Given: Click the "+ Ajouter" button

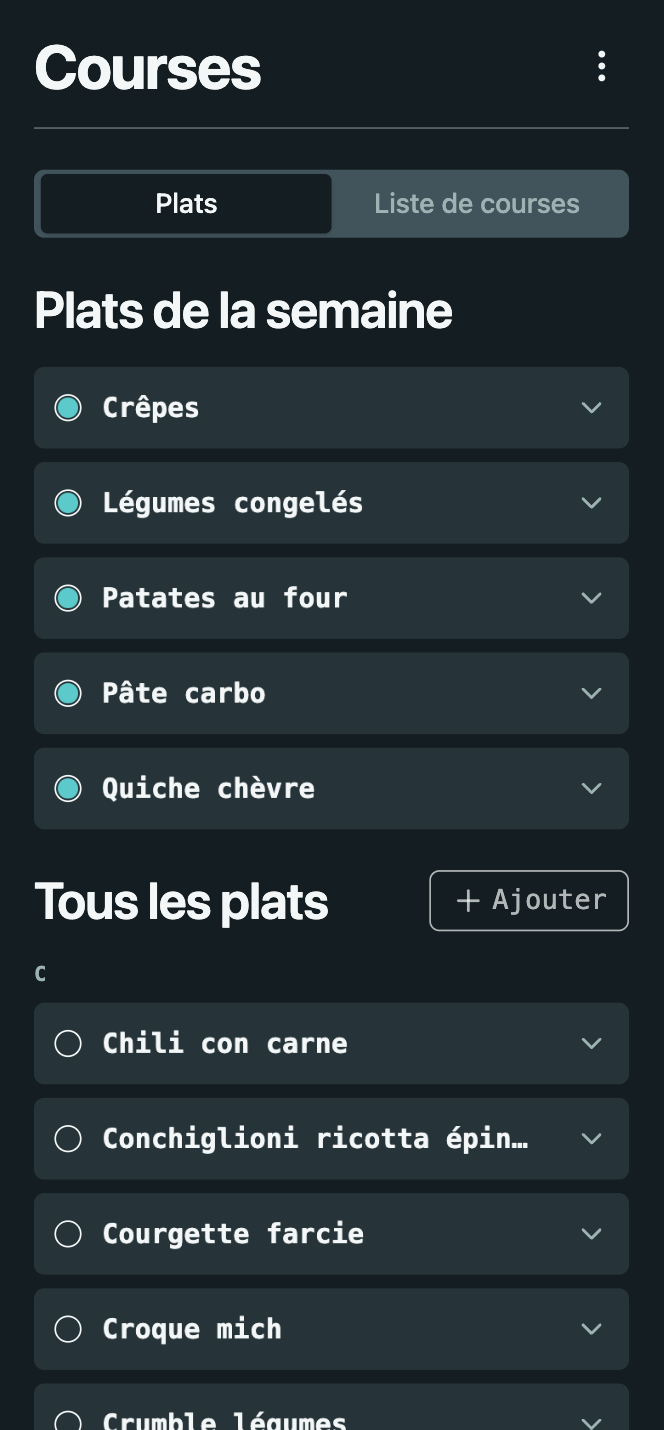Looking at the screenshot, I should [x=528, y=900].
